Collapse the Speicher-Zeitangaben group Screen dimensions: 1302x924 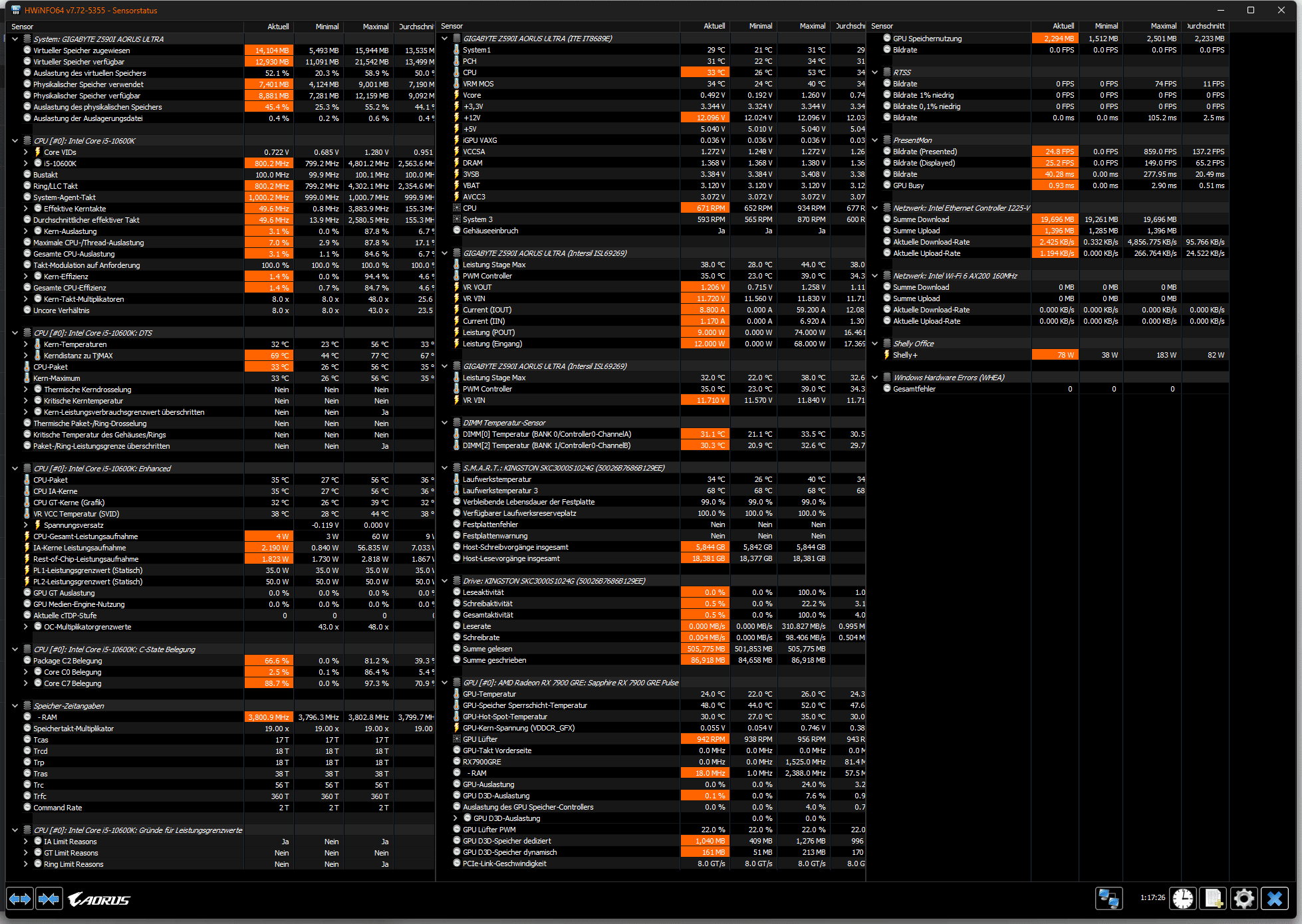click(x=15, y=705)
